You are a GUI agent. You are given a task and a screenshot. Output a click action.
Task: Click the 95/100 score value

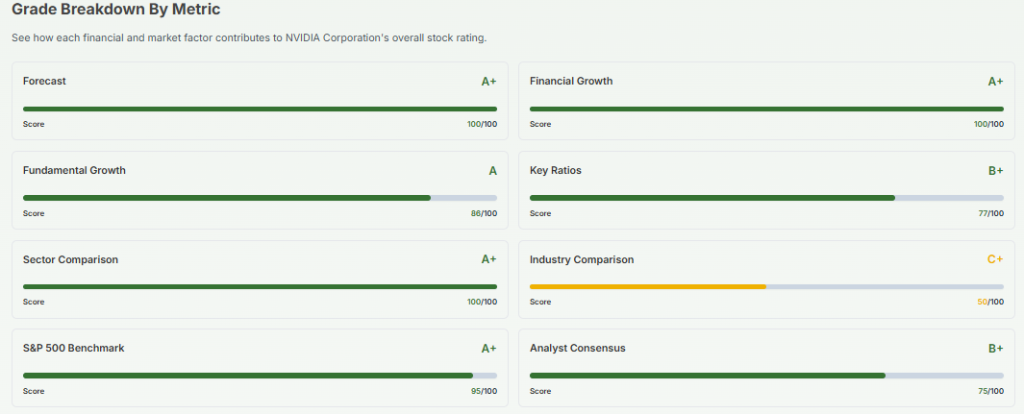(484, 391)
